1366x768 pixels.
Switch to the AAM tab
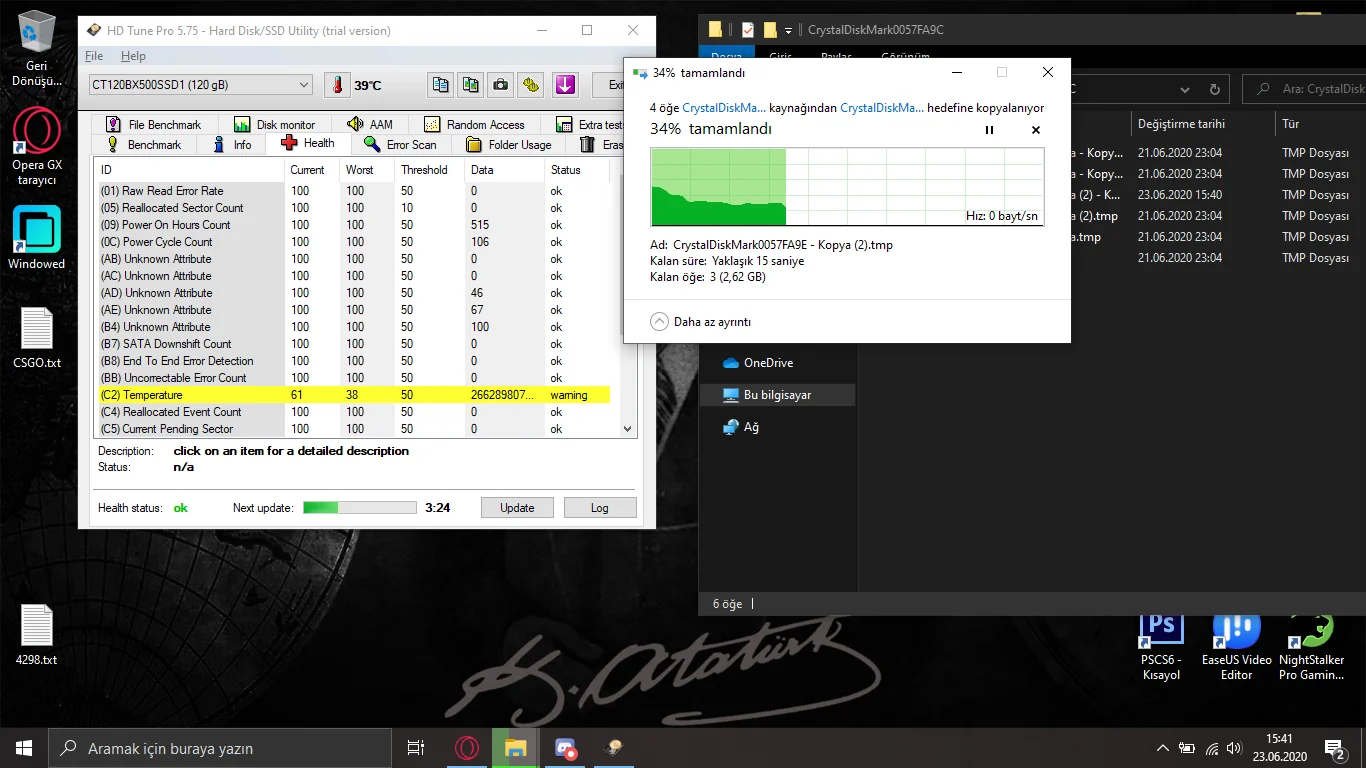click(x=370, y=124)
